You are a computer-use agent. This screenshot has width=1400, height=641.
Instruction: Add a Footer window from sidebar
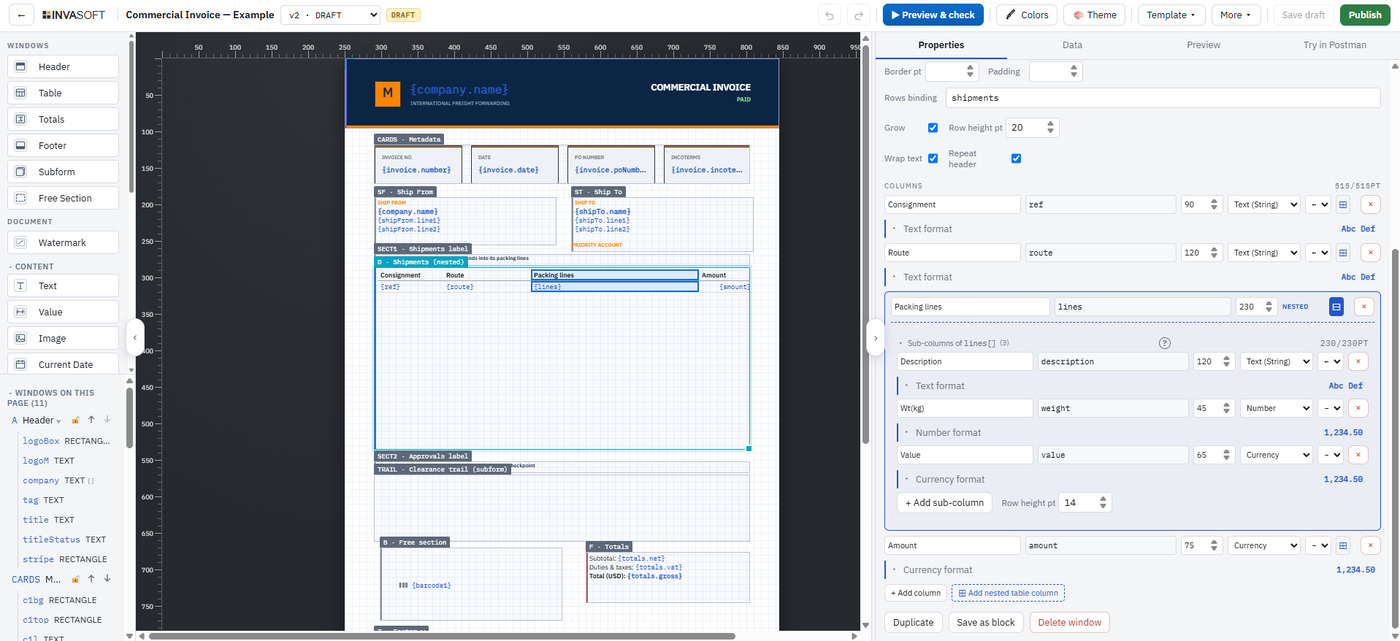63,146
